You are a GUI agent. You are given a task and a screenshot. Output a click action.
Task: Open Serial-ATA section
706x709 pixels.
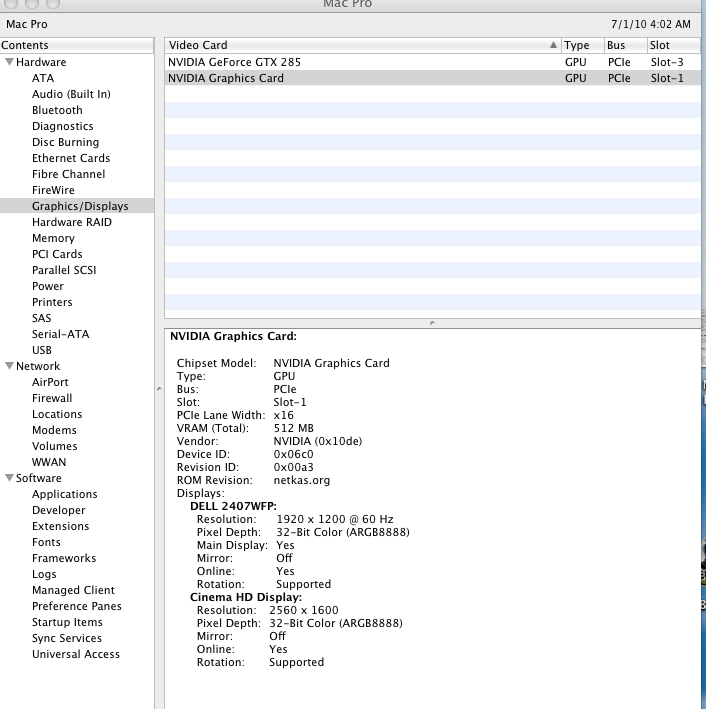point(60,334)
